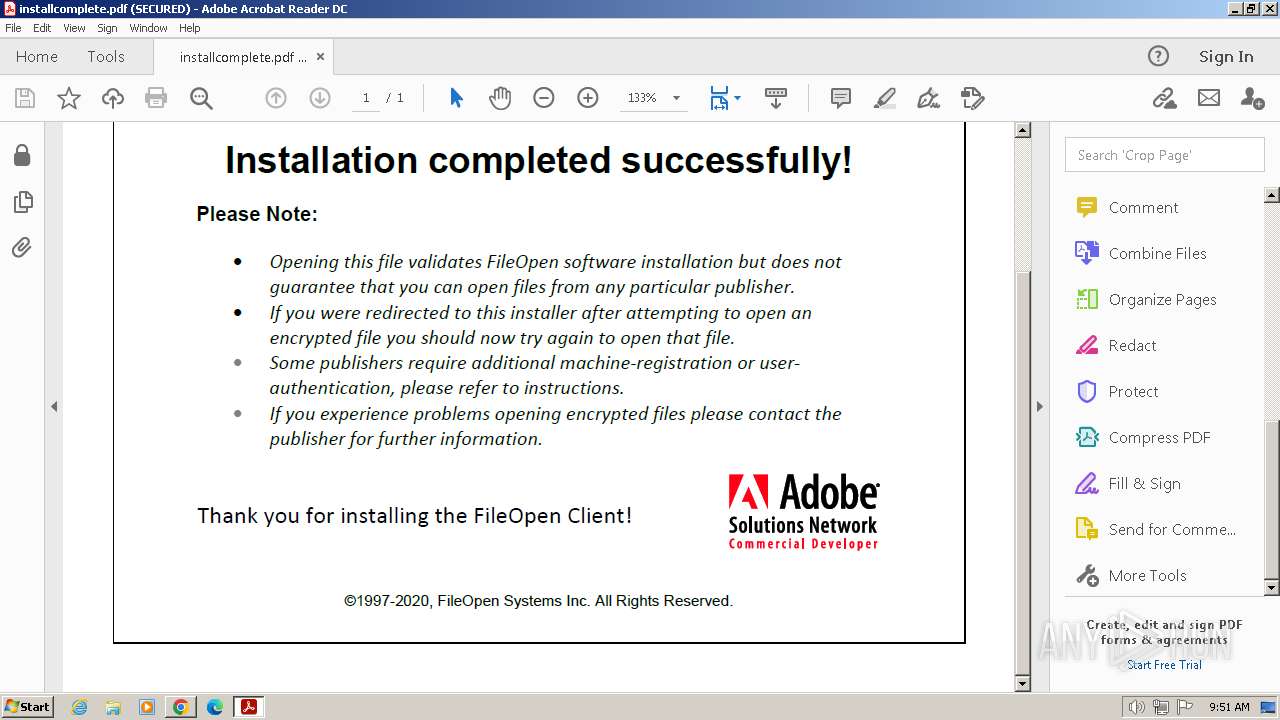Select the Highlight text tool
Screen dimensions: 1280x720
[885, 98]
